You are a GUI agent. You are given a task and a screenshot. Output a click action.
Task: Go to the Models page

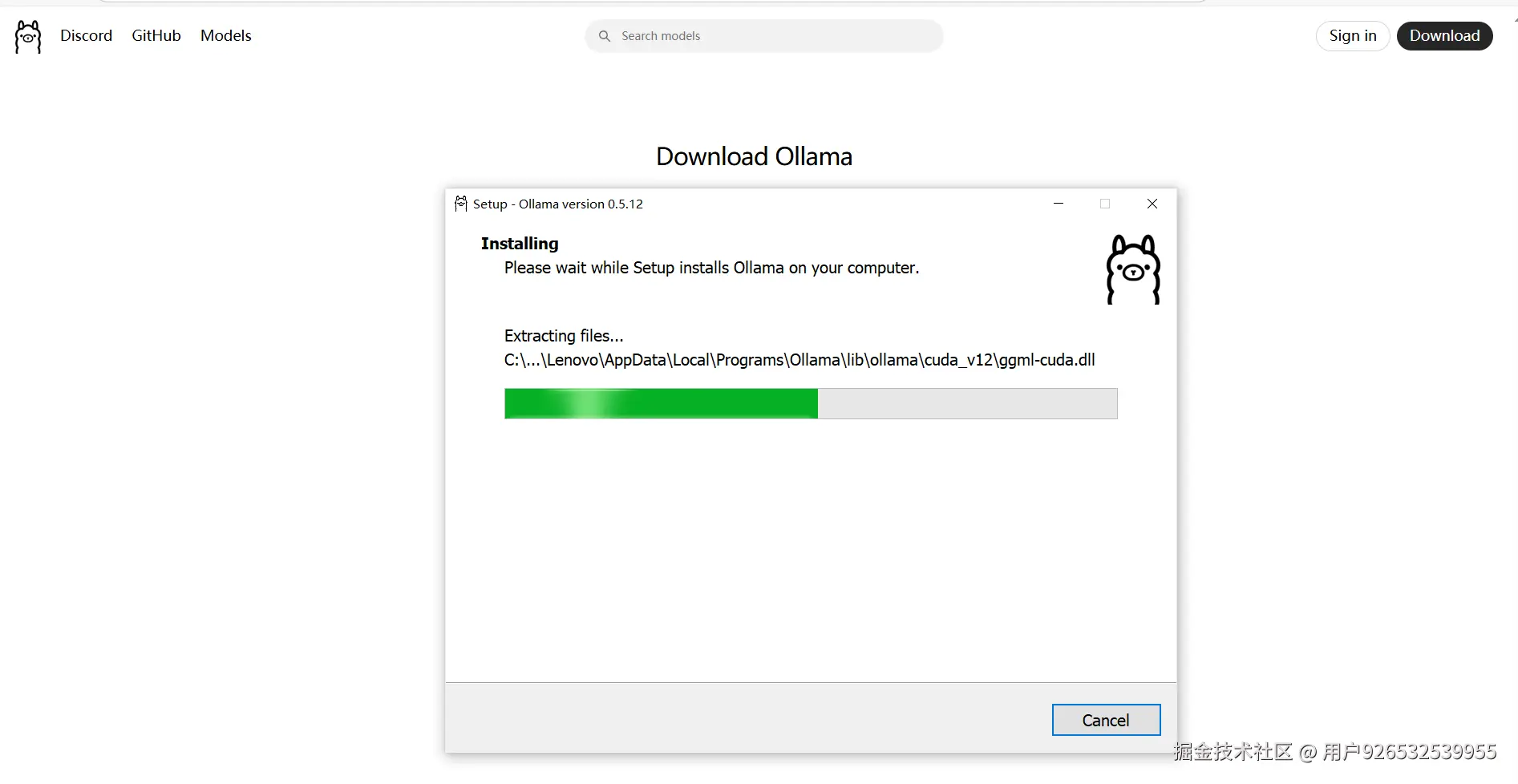(x=226, y=36)
